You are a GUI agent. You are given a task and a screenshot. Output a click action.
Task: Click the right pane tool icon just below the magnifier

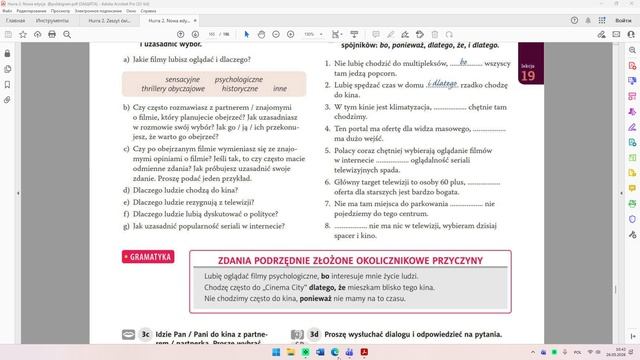click(632, 66)
